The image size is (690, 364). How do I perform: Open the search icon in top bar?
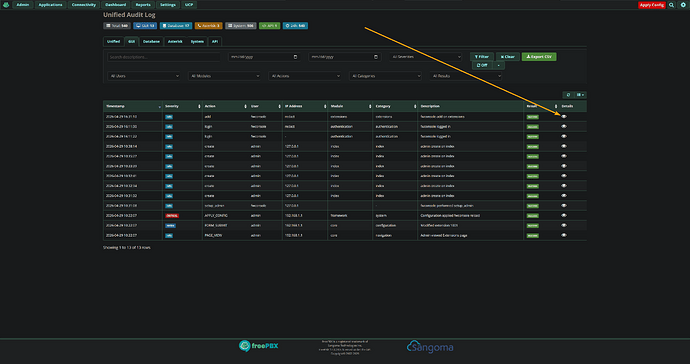(672, 5)
